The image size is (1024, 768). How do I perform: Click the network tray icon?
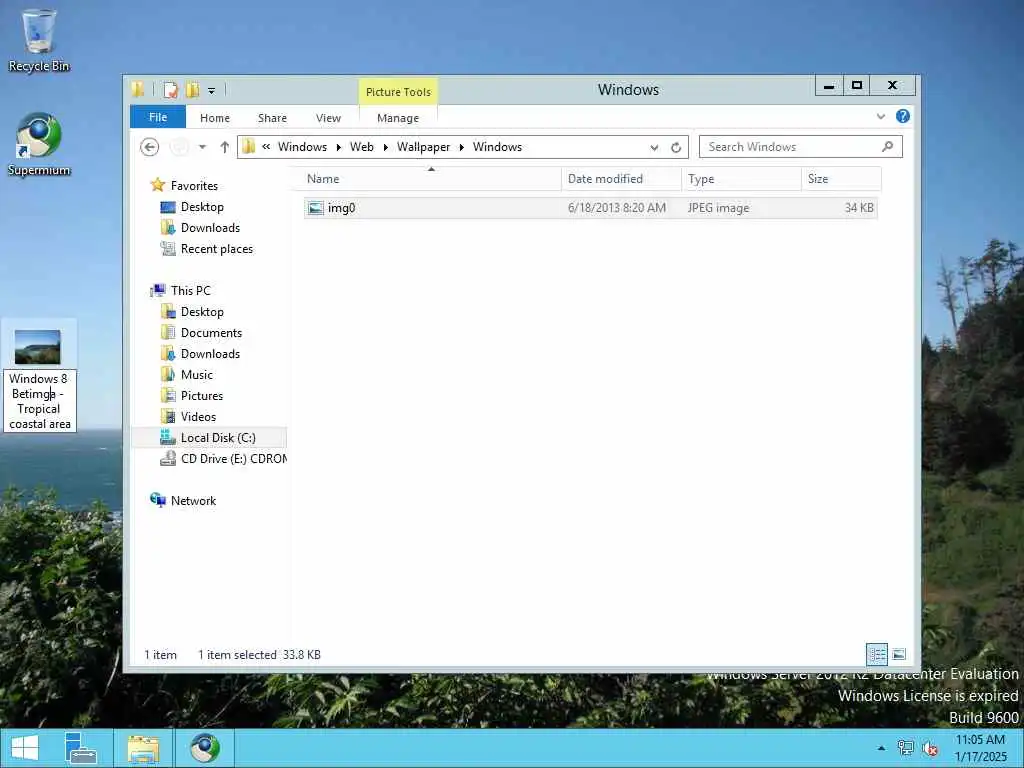905,748
